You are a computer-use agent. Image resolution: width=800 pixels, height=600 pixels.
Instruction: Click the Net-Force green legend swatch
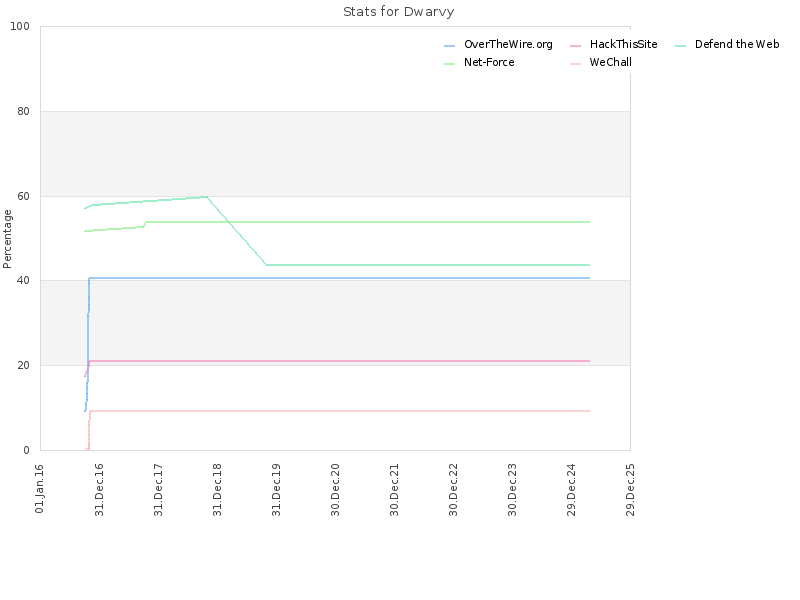(x=449, y=64)
